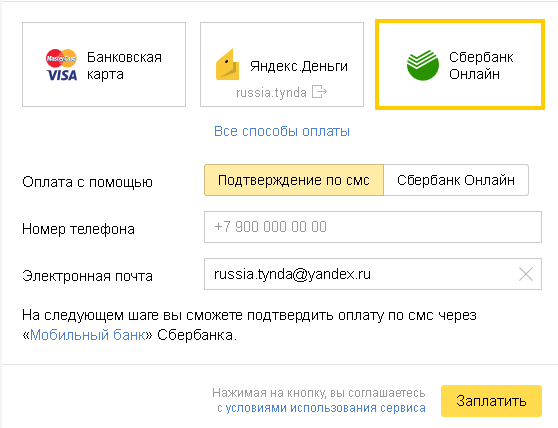Open the Мобильный банк link

(x=88, y=335)
